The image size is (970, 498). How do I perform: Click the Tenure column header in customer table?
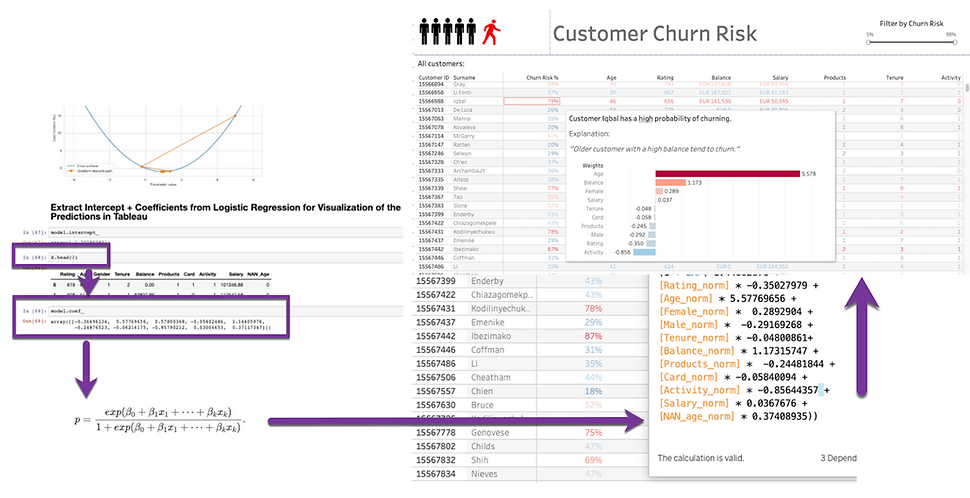895,77
